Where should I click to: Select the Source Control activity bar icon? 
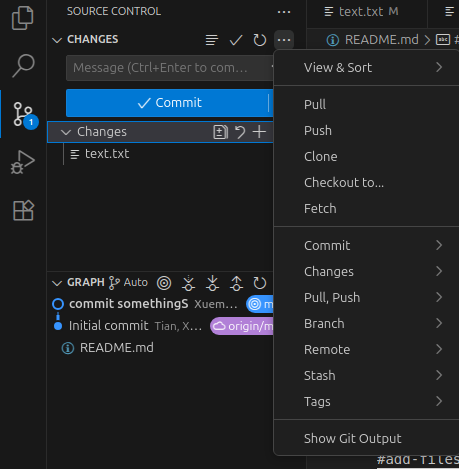[23, 114]
